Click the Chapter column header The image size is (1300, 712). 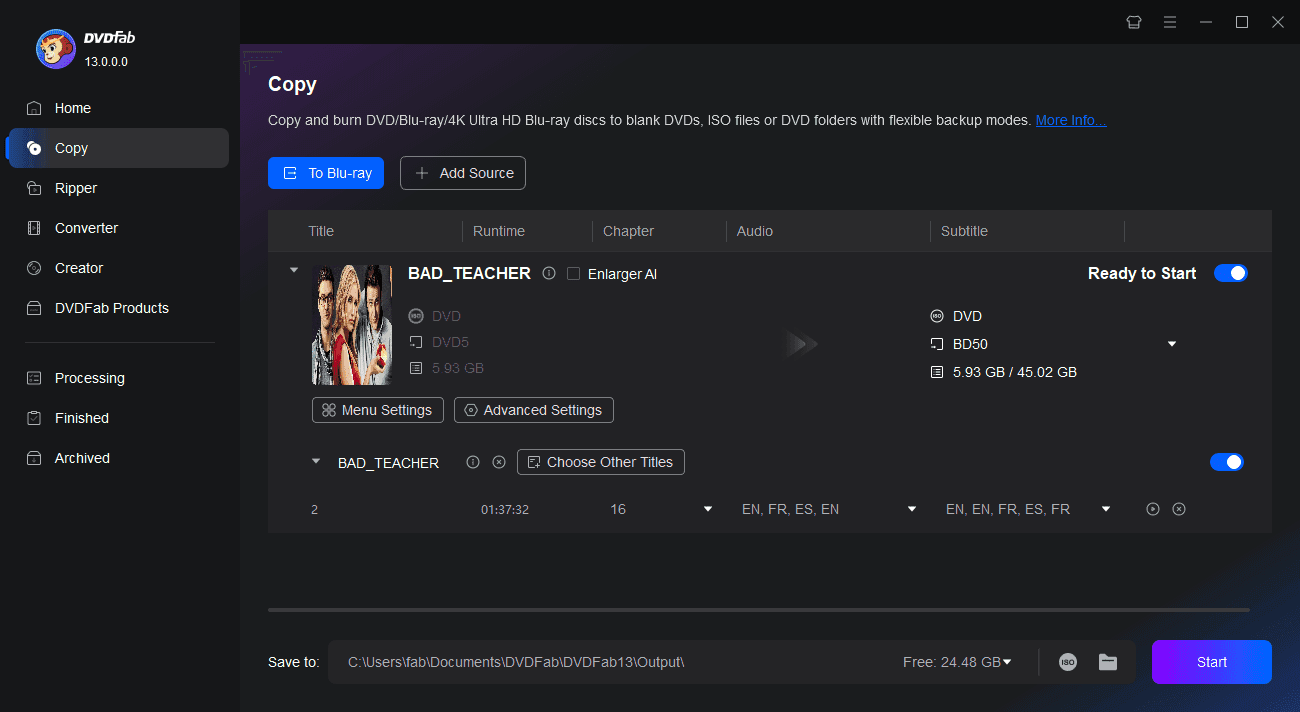coord(628,231)
